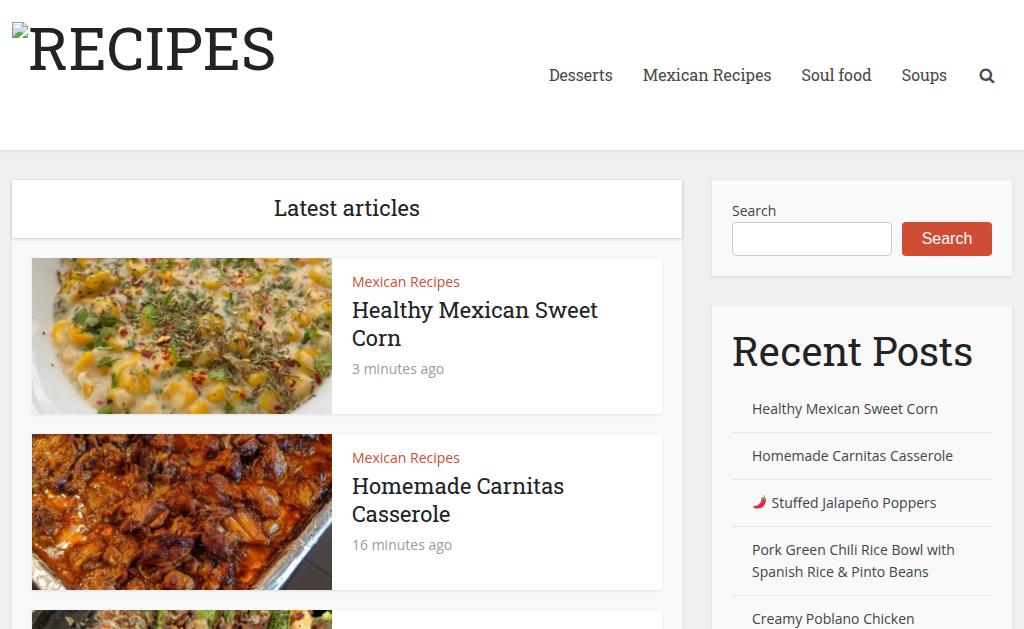Click the RECIPES site logo
This screenshot has height=629, width=1024.
144,49
